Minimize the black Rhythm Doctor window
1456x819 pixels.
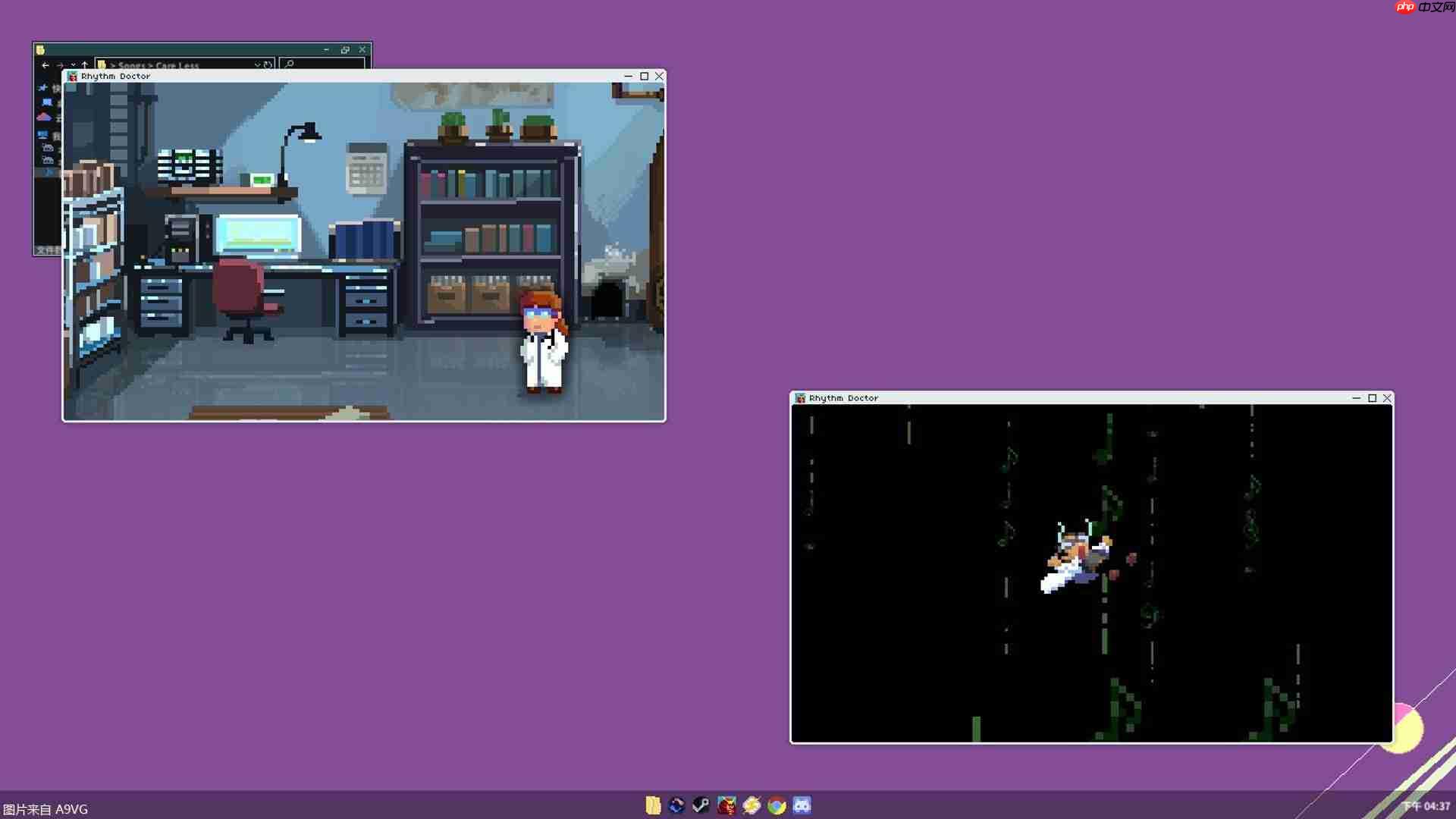tap(1356, 398)
